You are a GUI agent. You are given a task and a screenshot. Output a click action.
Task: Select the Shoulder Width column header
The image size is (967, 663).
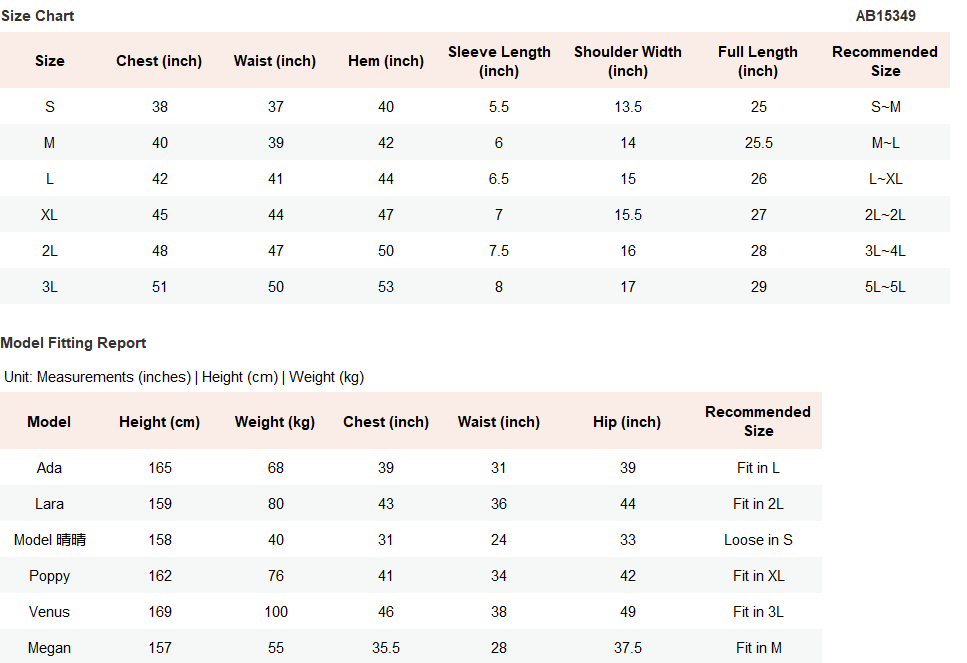click(x=628, y=61)
